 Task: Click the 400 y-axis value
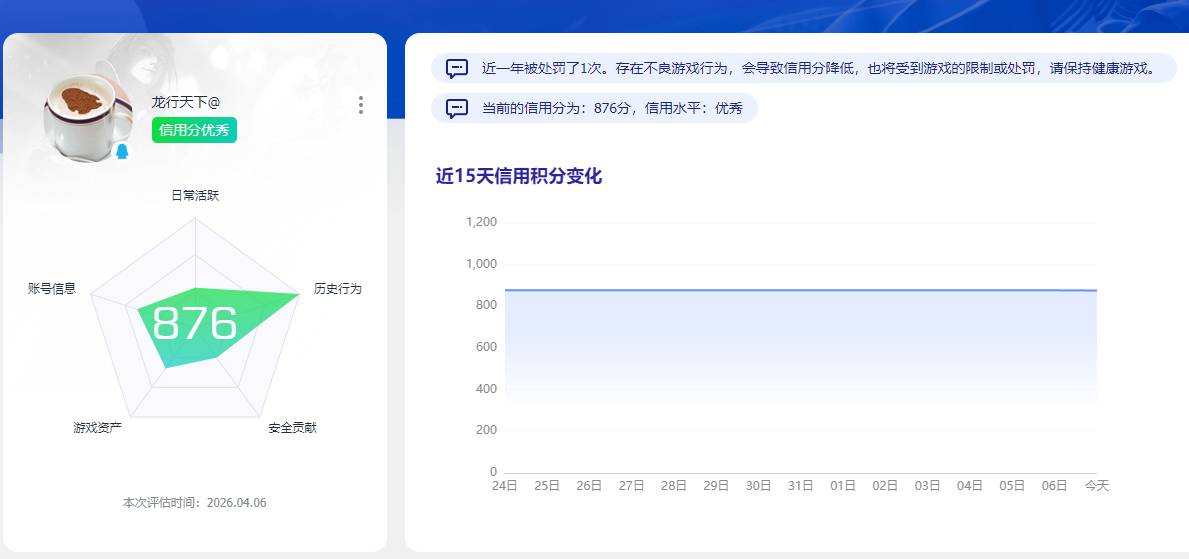tap(486, 389)
